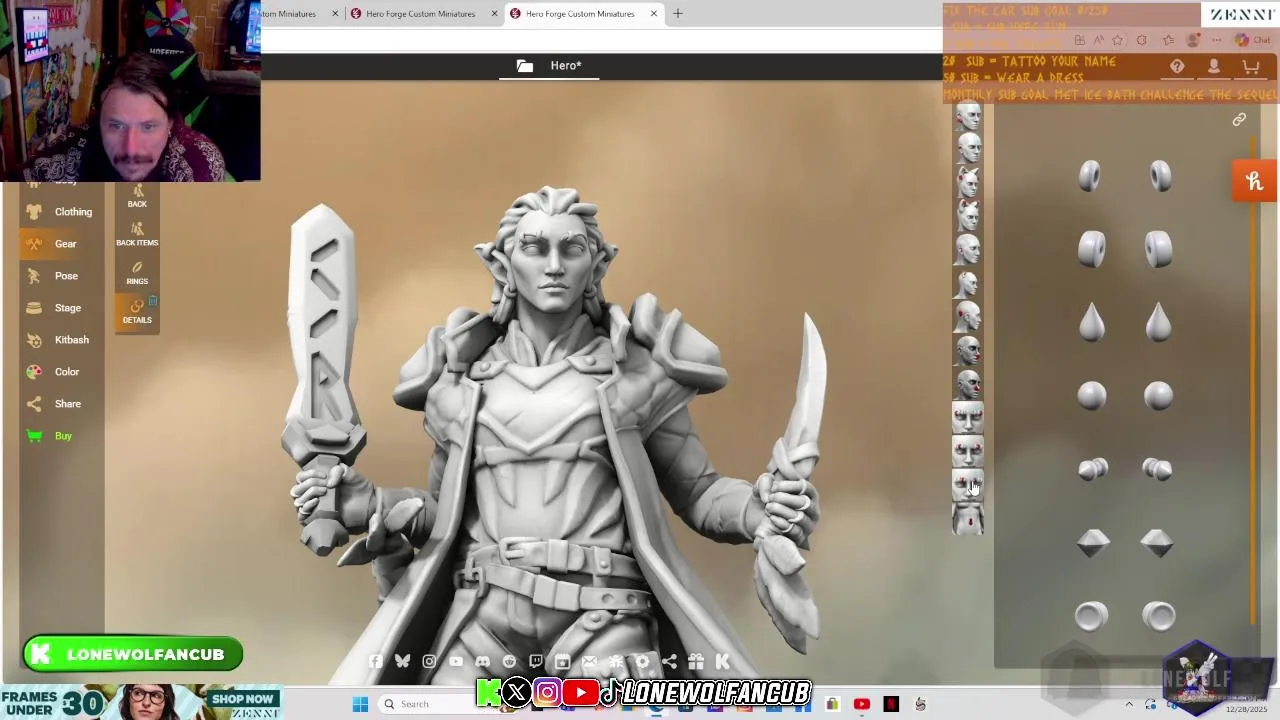1280x720 pixels.
Task: Choose the diamond gem detail, left
Action: pyautogui.click(x=1093, y=542)
